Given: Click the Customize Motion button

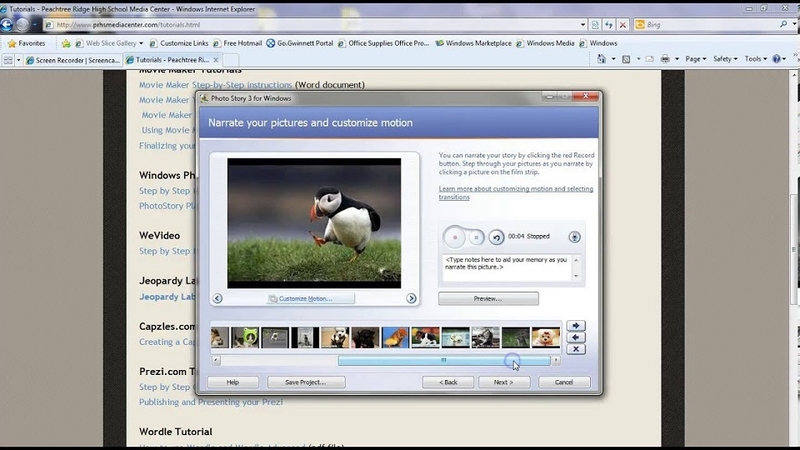Looking at the screenshot, I should [x=311, y=298].
